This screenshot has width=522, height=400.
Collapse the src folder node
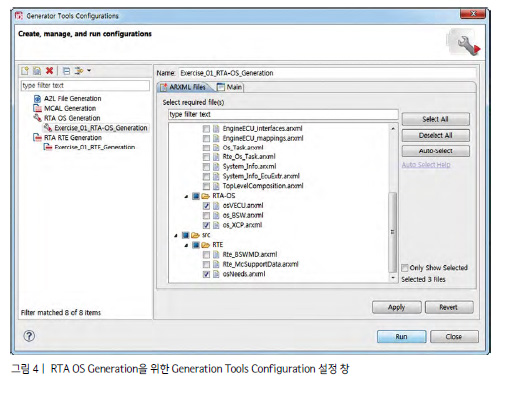(x=176, y=236)
